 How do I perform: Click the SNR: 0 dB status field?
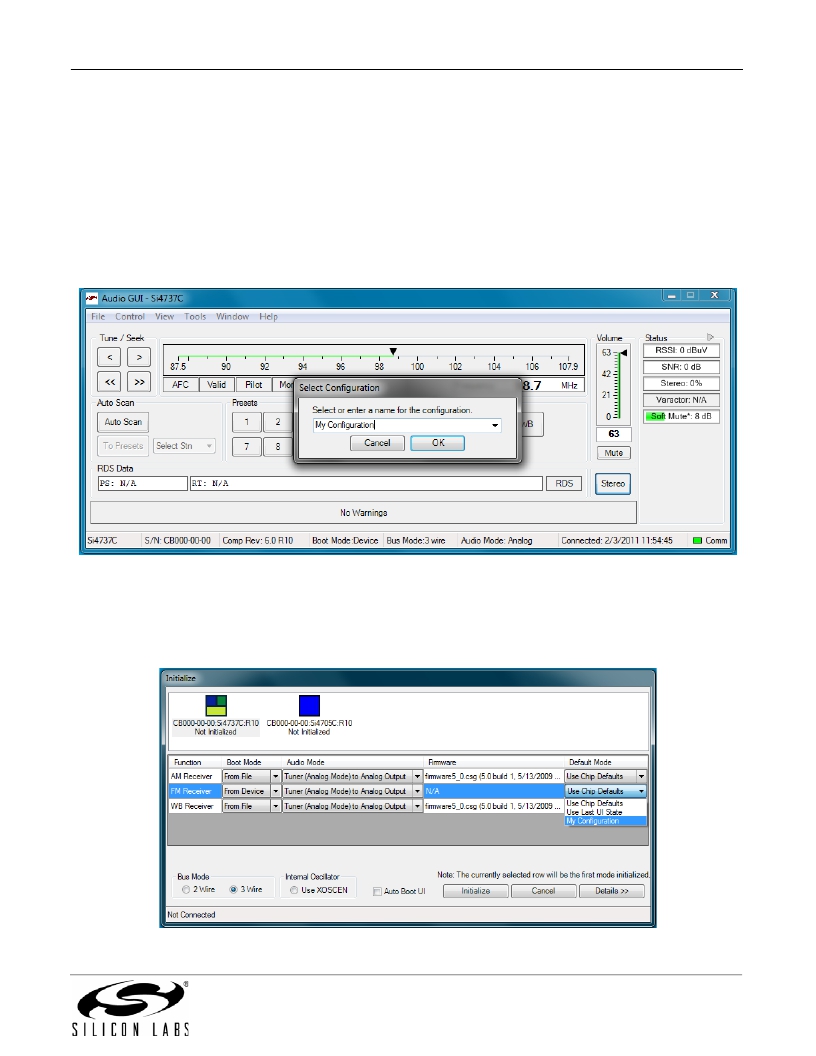coord(681,367)
